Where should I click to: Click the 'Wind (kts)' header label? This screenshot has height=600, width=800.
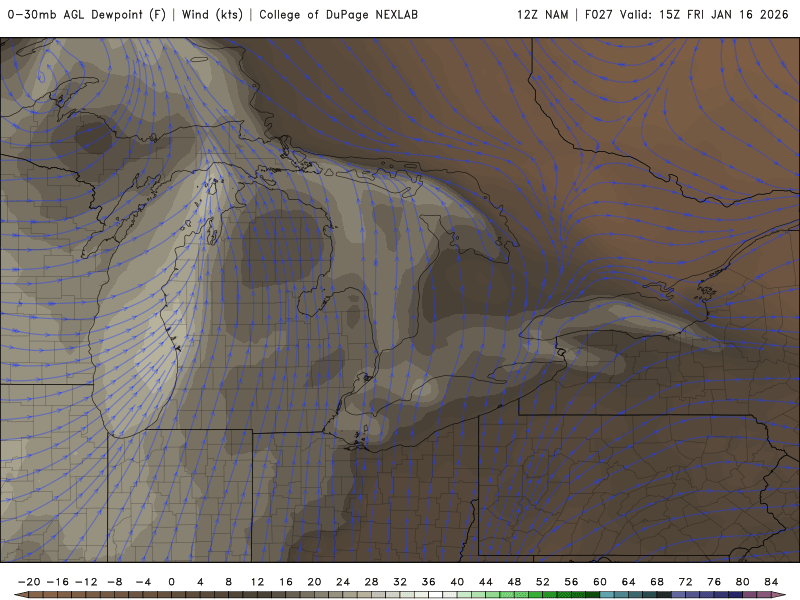[212, 15]
